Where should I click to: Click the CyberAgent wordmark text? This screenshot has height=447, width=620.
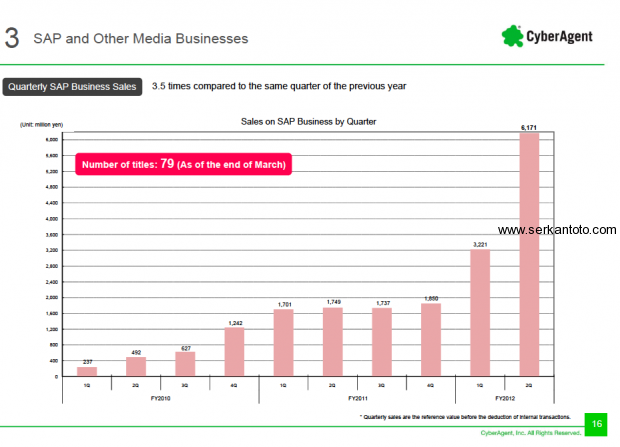[559, 36]
